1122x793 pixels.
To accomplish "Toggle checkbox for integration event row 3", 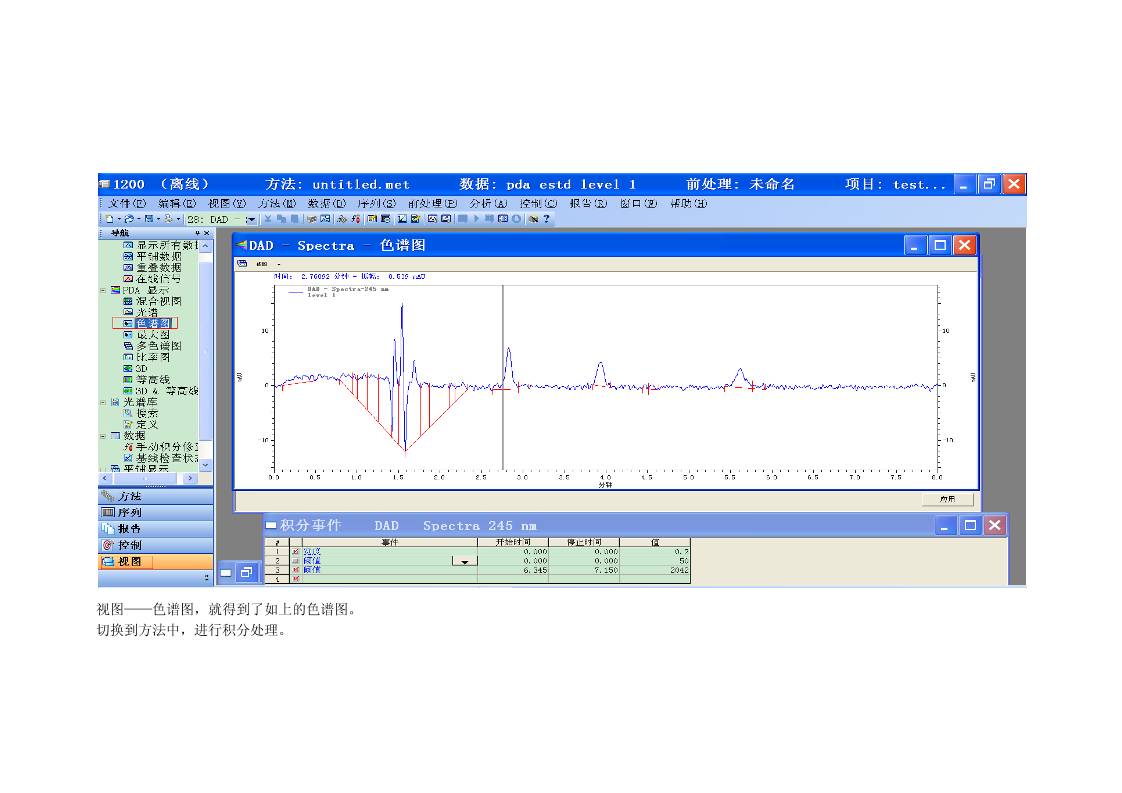I will pyautogui.click(x=295, y=570).
